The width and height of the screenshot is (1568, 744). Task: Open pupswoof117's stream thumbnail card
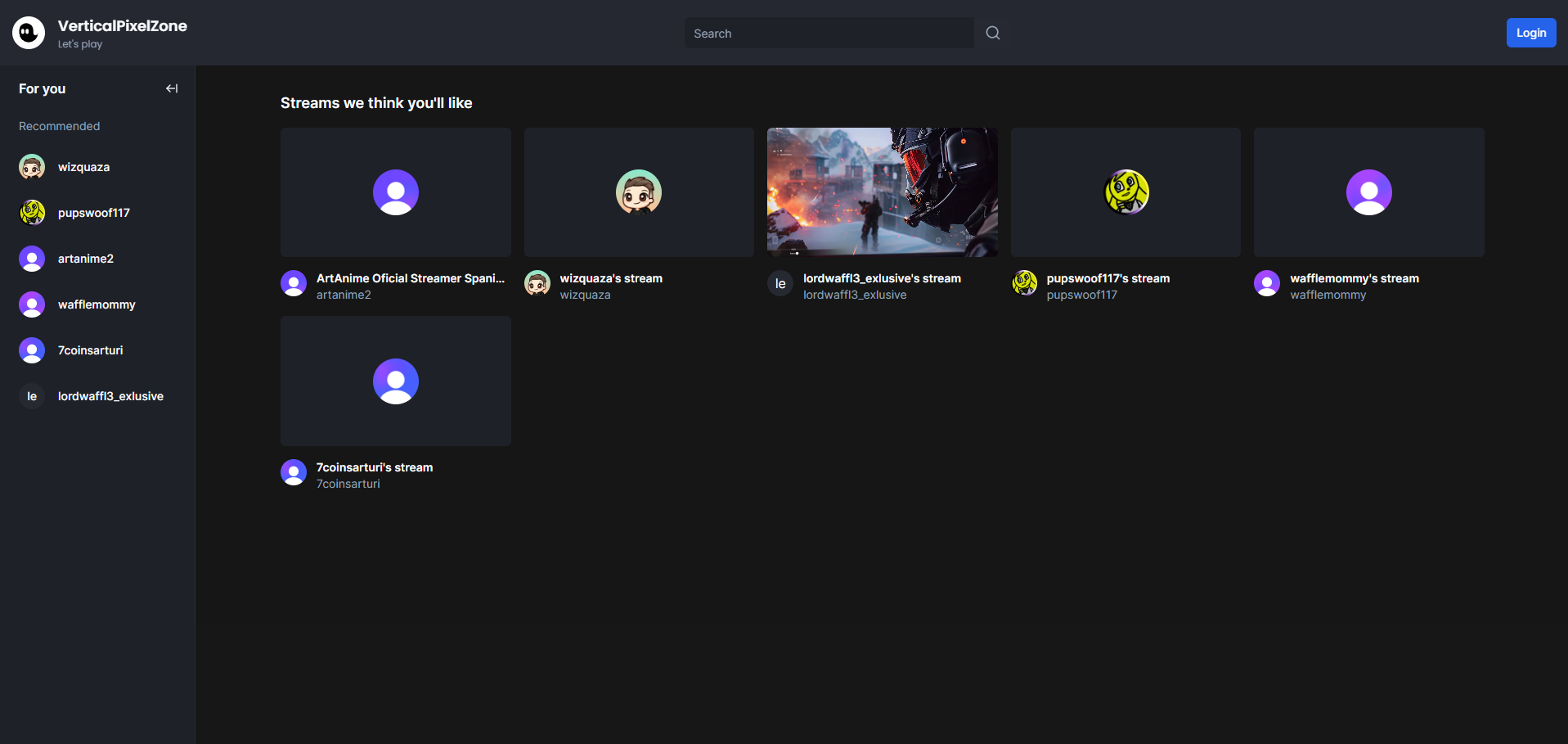[1125, 192]
